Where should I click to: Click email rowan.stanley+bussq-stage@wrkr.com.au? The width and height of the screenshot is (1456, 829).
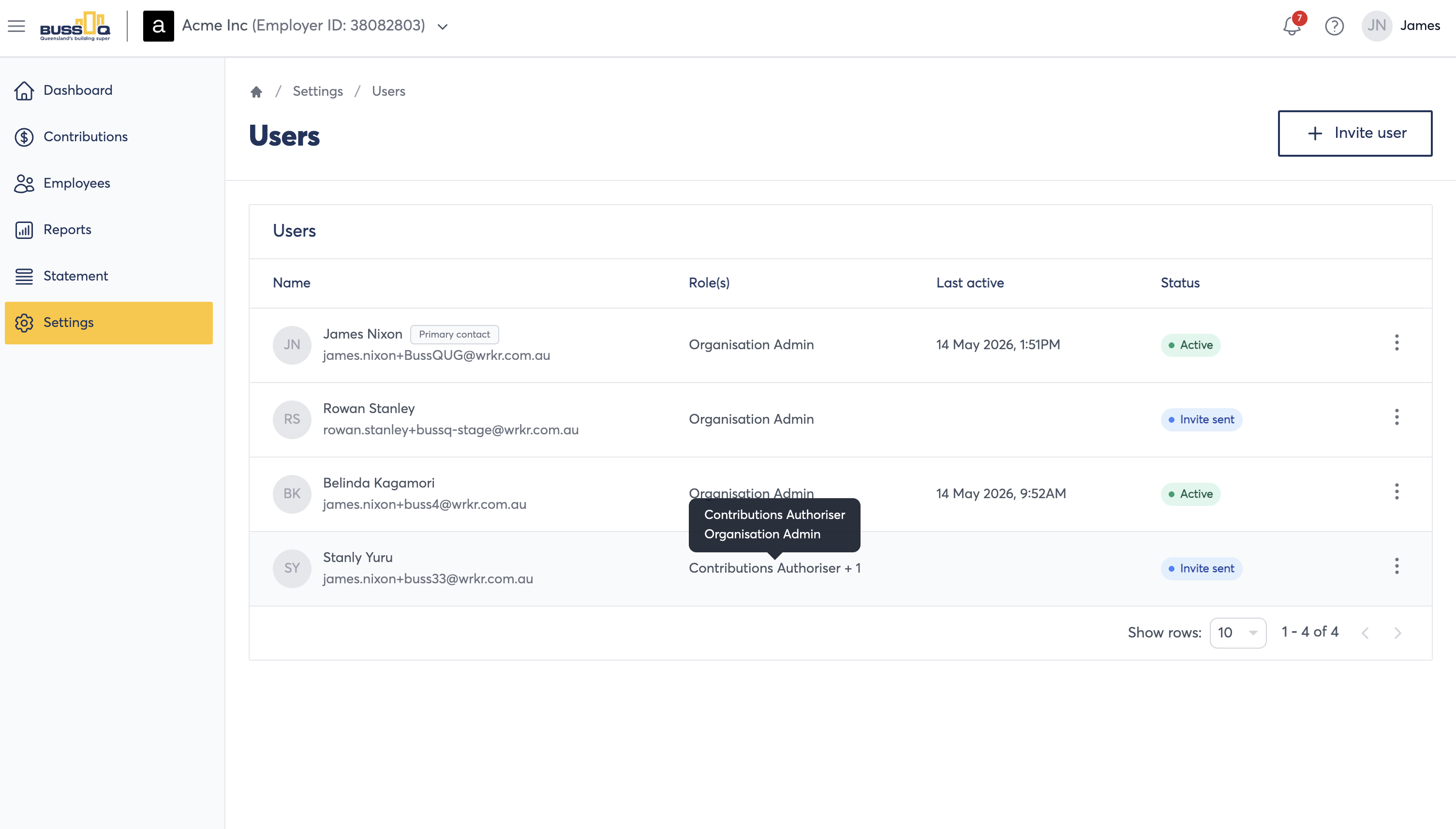click(450, 430)
